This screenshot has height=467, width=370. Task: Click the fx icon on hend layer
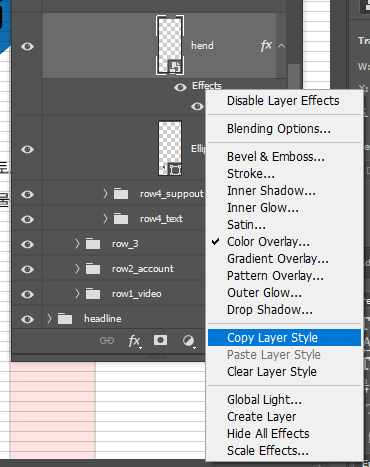pyautogui.click(x=266, y=46)
